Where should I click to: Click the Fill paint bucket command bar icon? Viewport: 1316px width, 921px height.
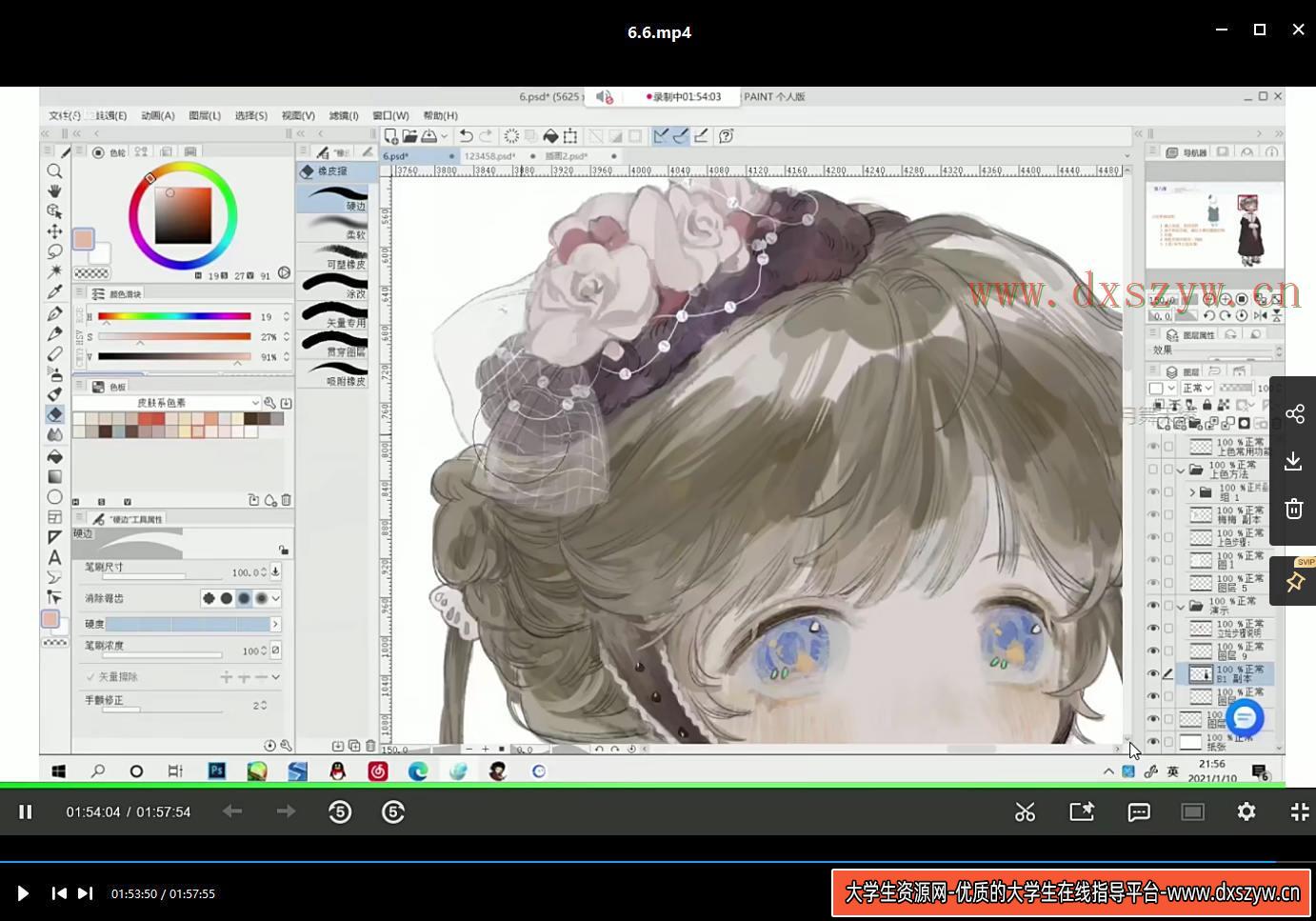[x=550, y=136]
